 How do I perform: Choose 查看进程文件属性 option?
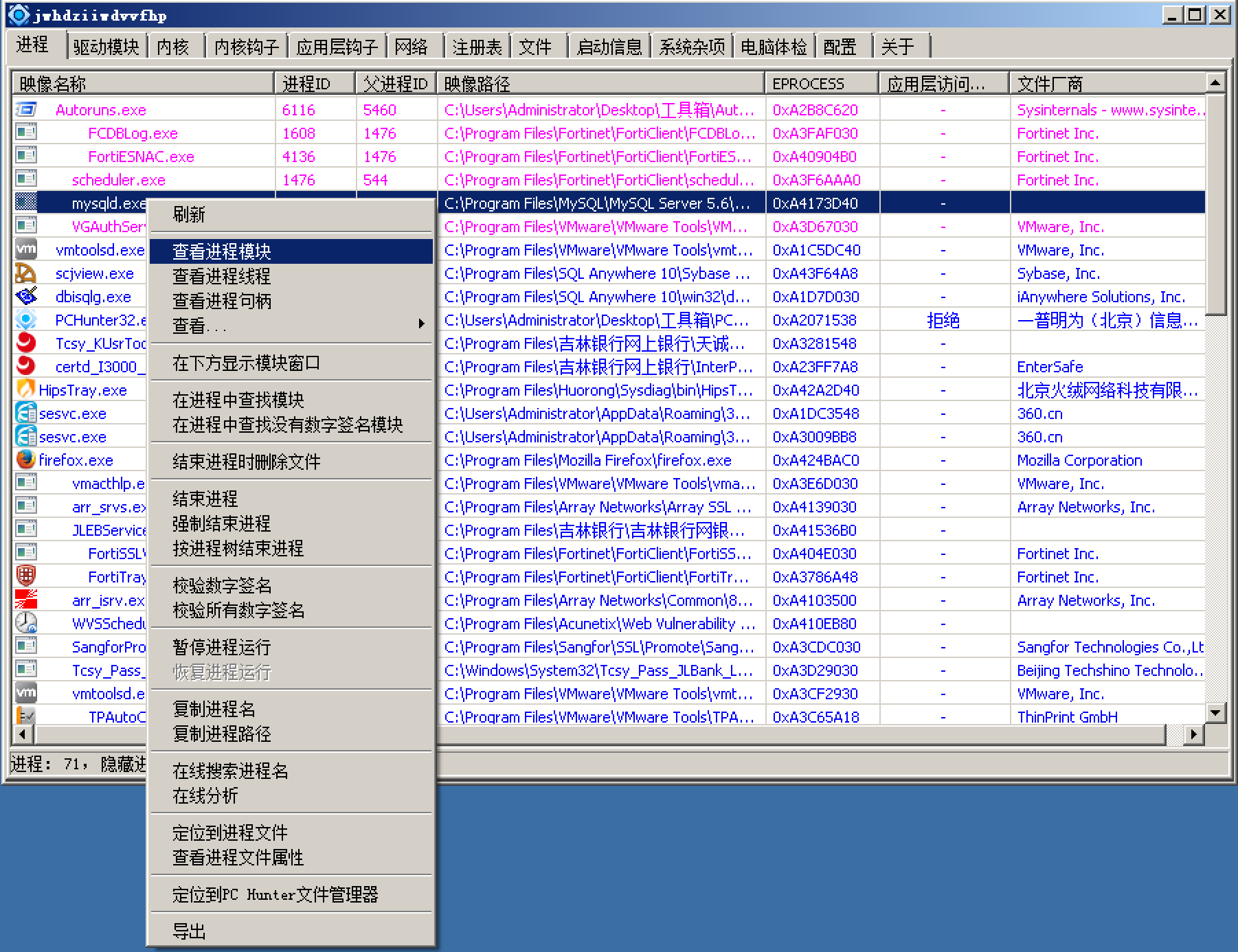pyautogui.click(x=291, y=857)
